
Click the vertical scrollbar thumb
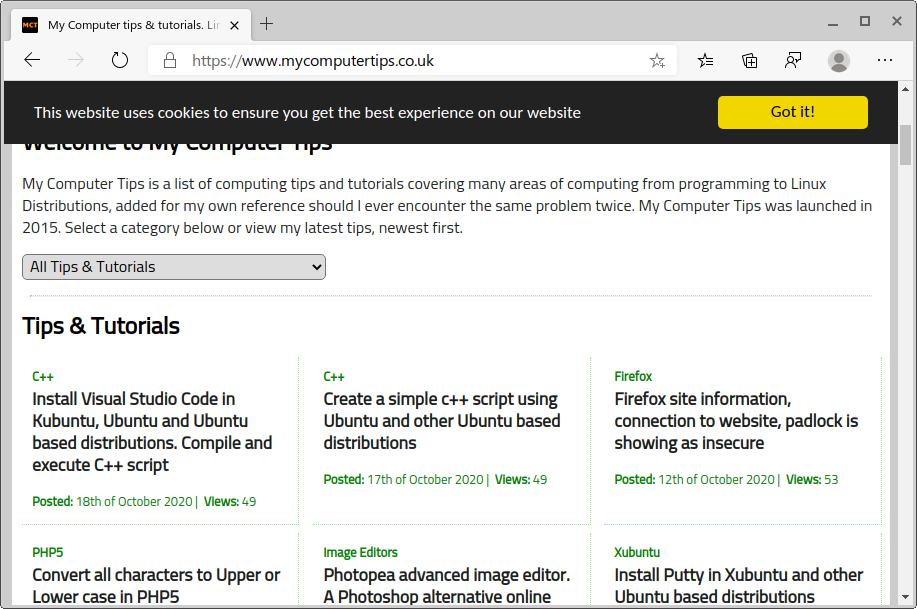point(905,144)
